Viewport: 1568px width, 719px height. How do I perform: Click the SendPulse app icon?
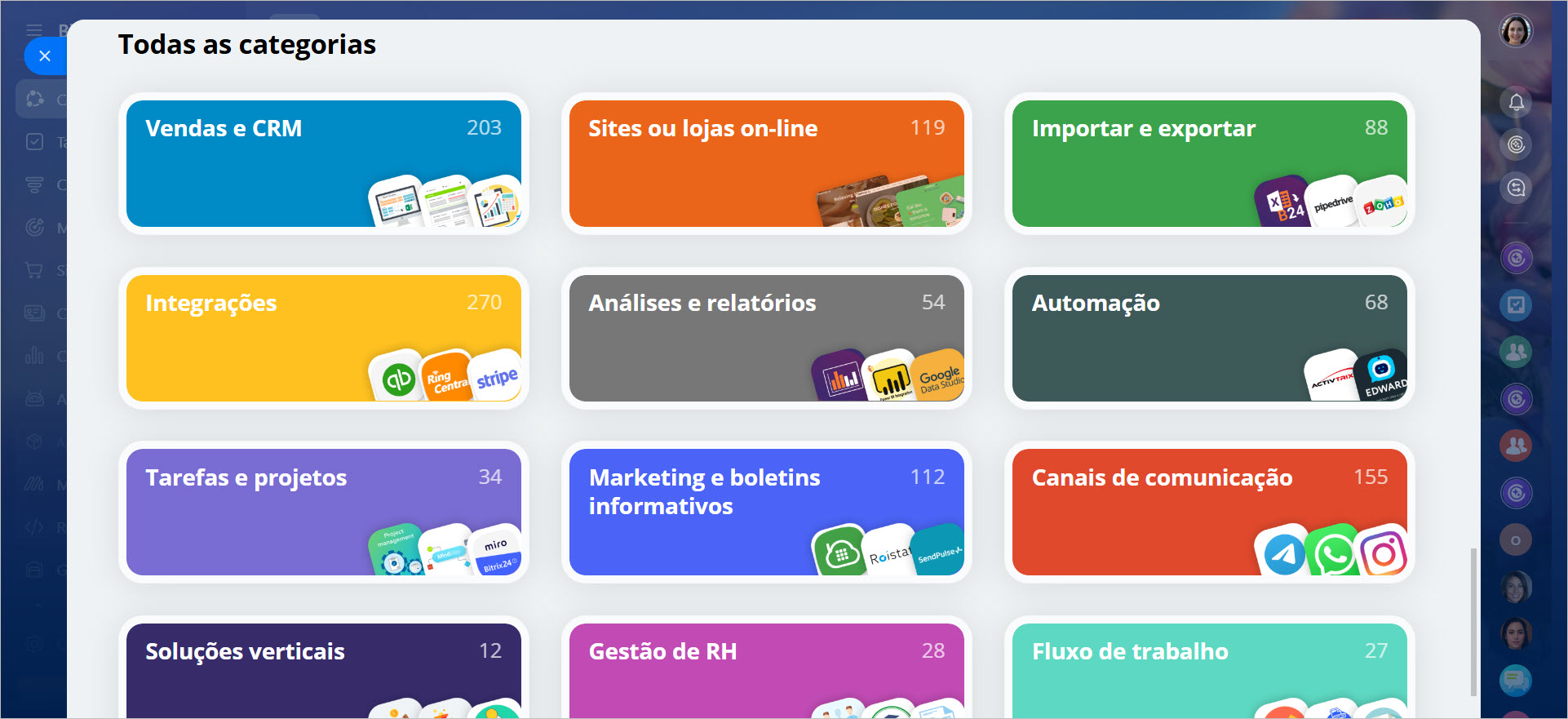pyautogui.click(x=939, y=552)
